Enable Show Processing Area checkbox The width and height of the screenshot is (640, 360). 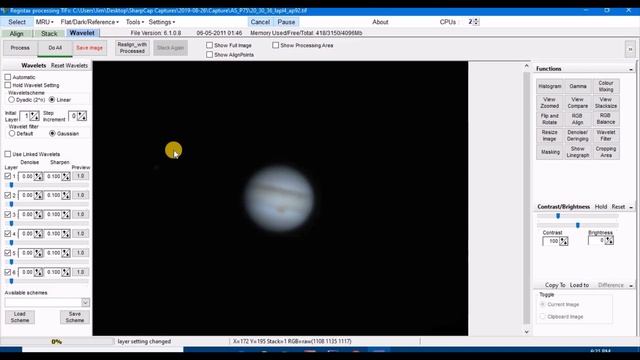coord(276,45)
